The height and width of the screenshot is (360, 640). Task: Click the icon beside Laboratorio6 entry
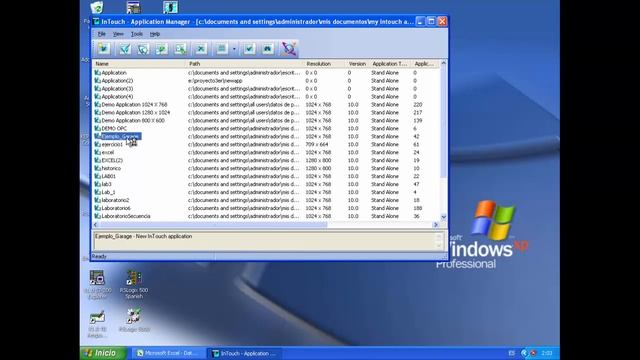(x=97, y=208)
